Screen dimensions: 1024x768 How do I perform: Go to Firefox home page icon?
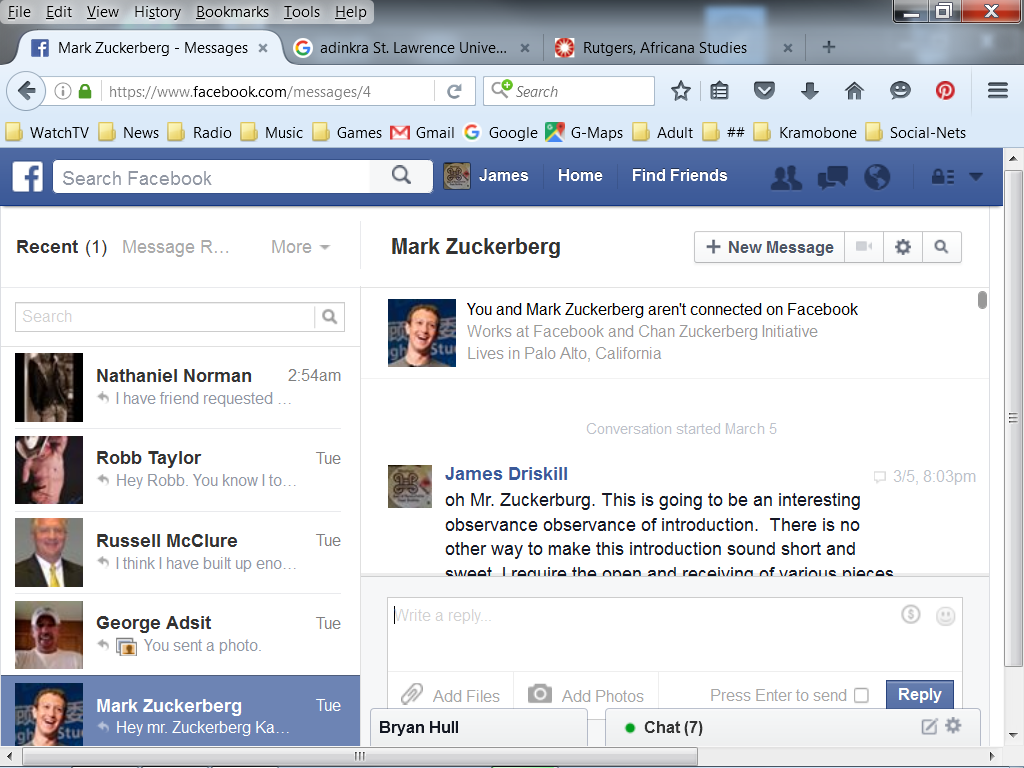point(854,91)
